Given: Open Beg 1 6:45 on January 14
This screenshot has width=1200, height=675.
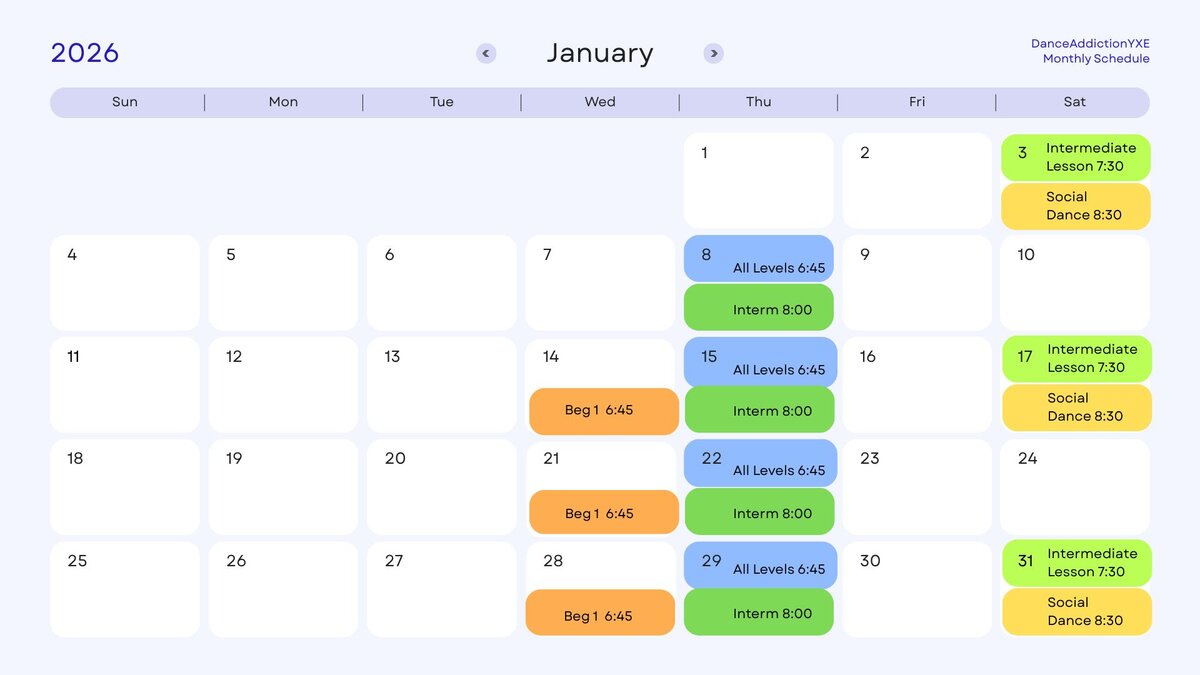Looking at the screenshot, I should coord(604,411).
